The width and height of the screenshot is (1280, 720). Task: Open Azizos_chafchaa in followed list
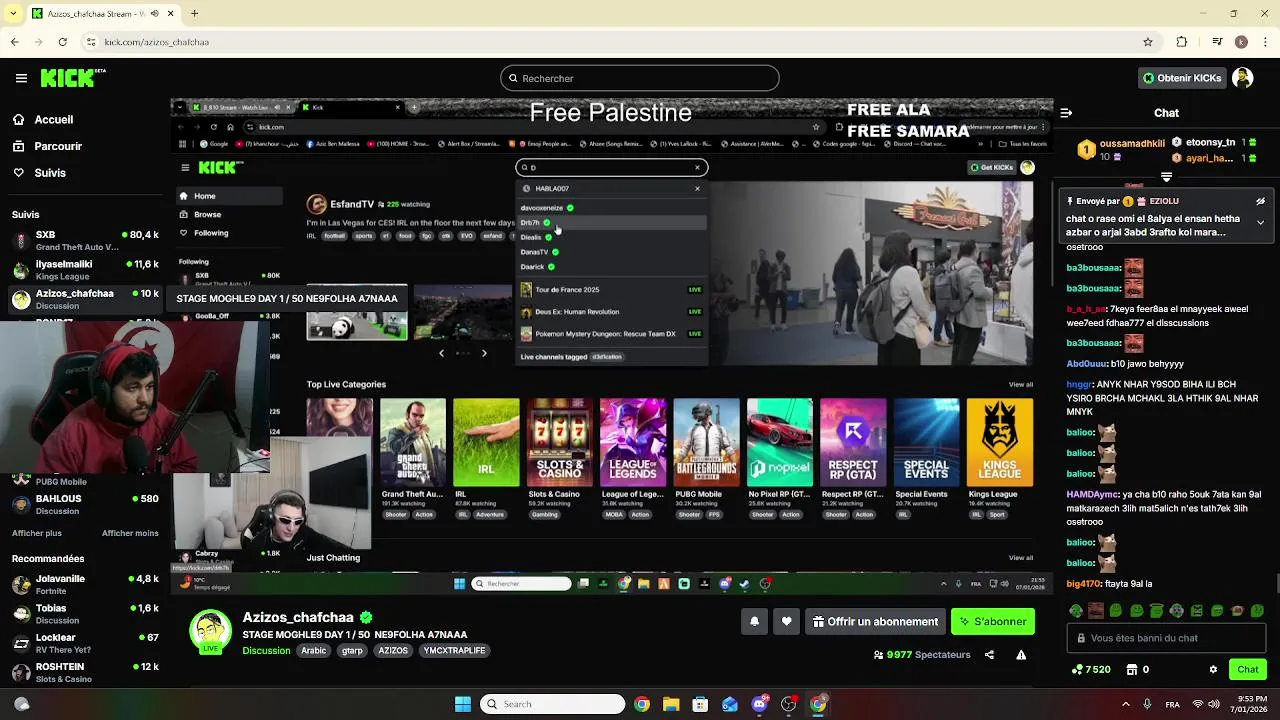point(85,299)
